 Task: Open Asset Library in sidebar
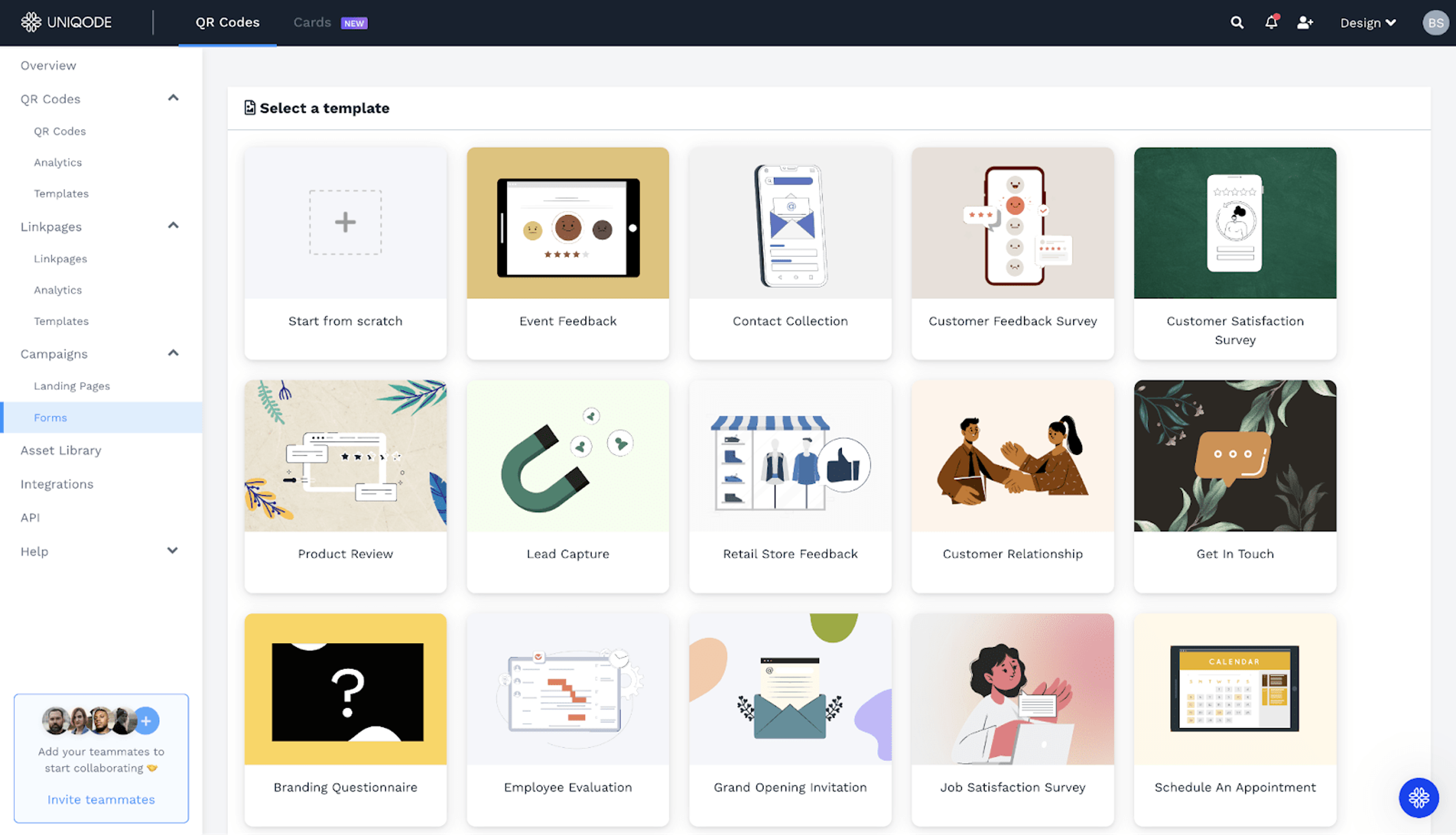pyautogui.click(x=61, y=450)
